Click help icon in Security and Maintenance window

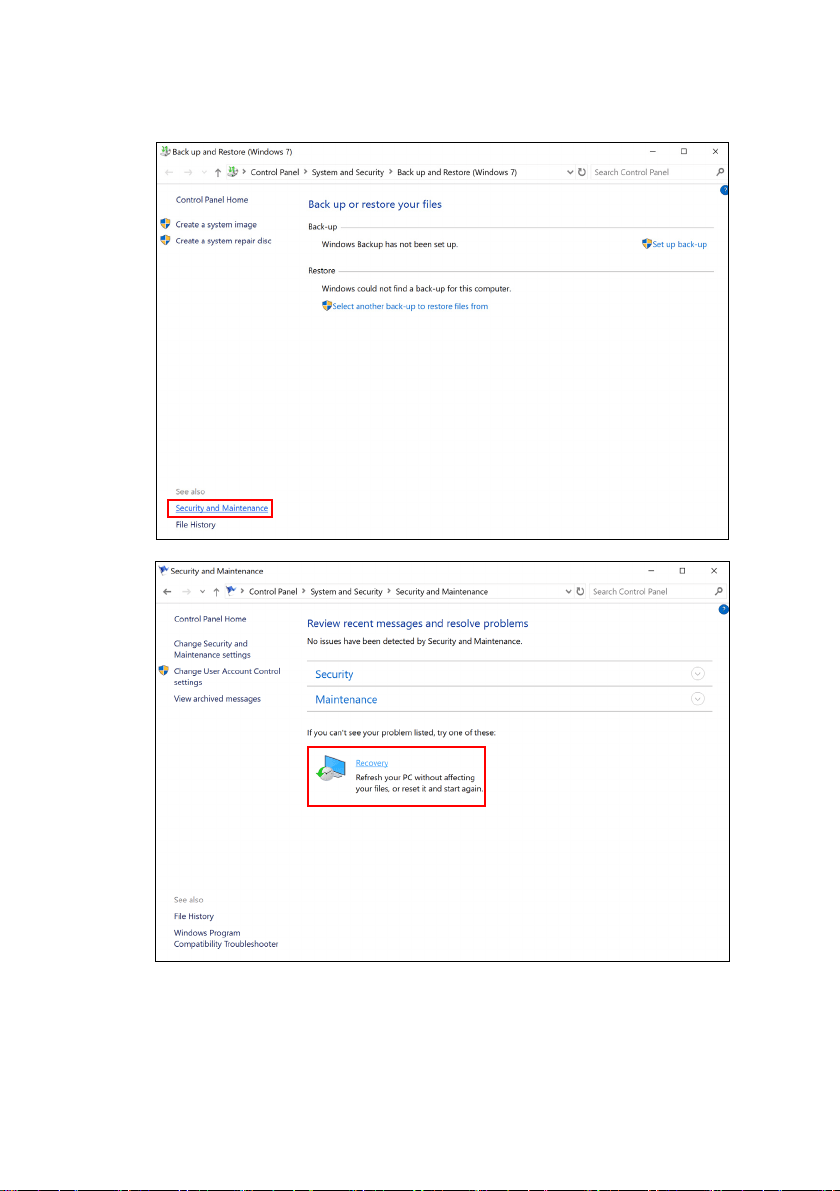pyautogui.click(x=724, y=609)
